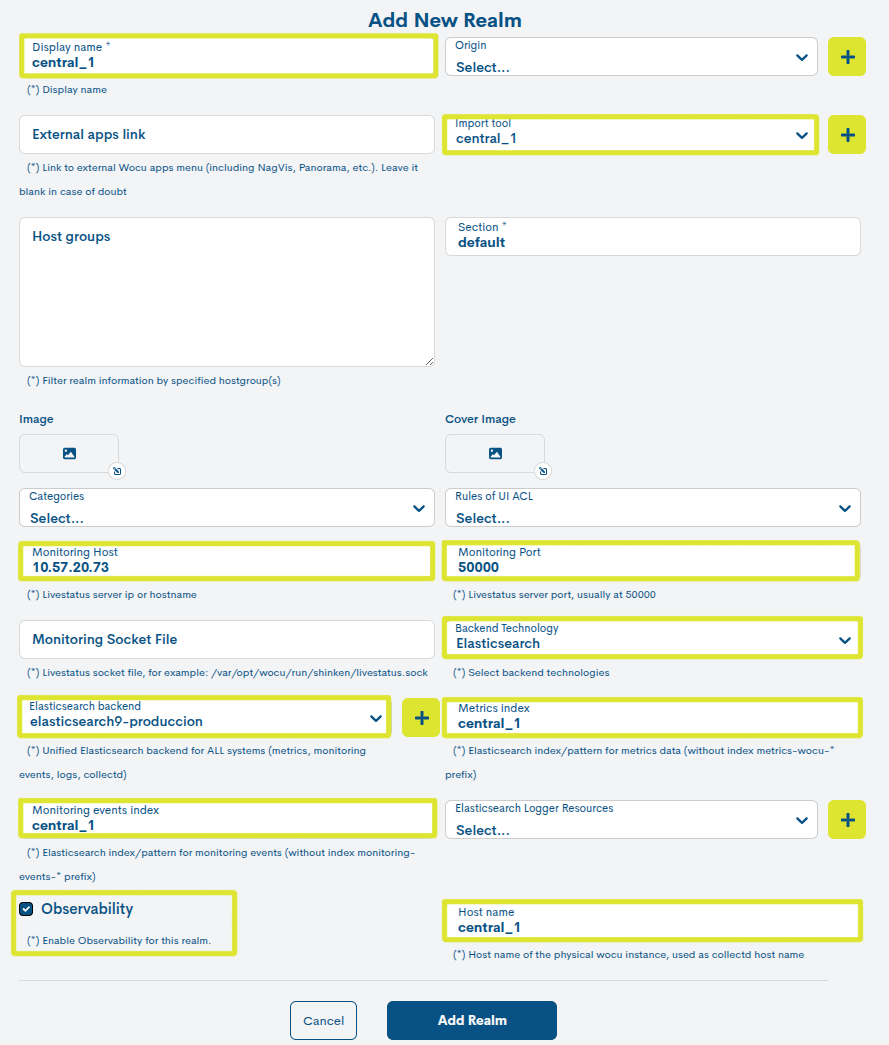Click the reset icon under Cover Image

[x=543, y=471]
